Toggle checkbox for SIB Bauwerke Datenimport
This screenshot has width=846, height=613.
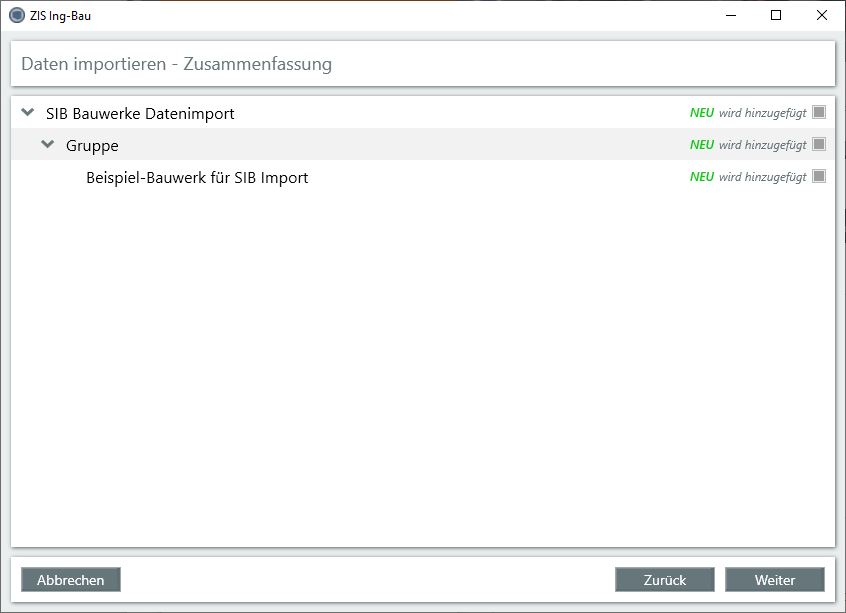pyautogui.click(x=819, y=112)
